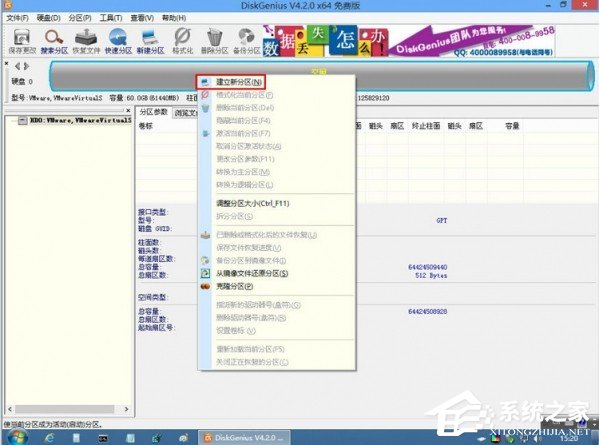599x445 pixels.
Task: Collapse the HD0 VMware disk tree node
Action: point(23,121)
